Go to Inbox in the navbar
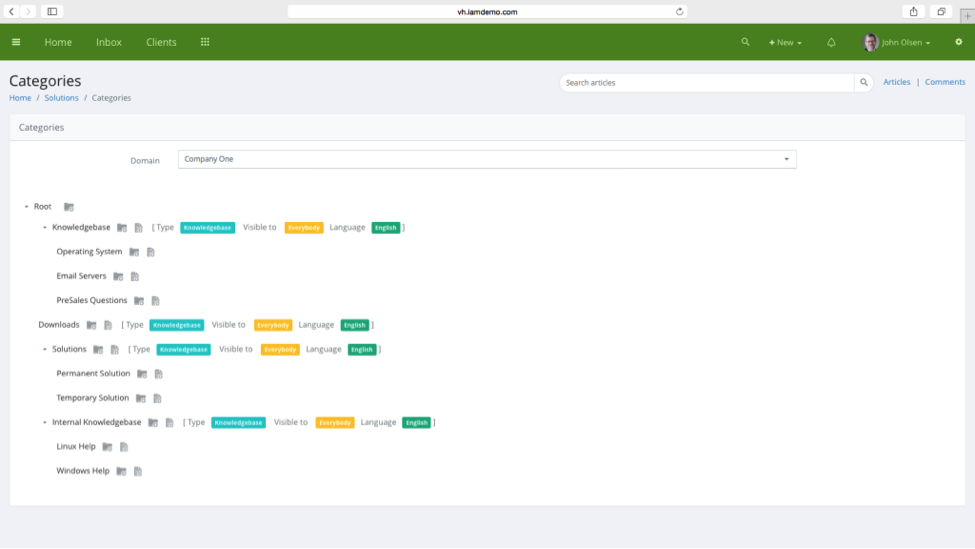 (109, 42)
